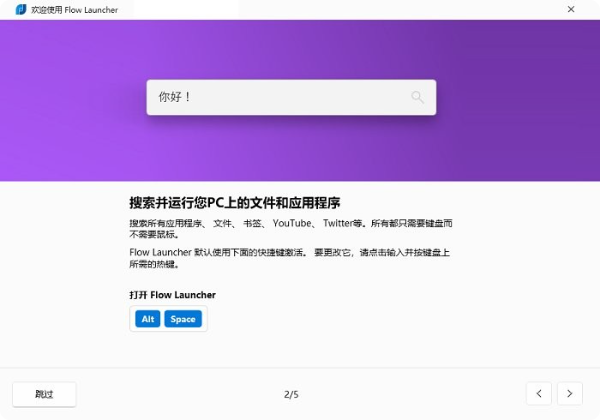Click the 欢迎使用 Flow Launcher window title

[x=74, y=10]
